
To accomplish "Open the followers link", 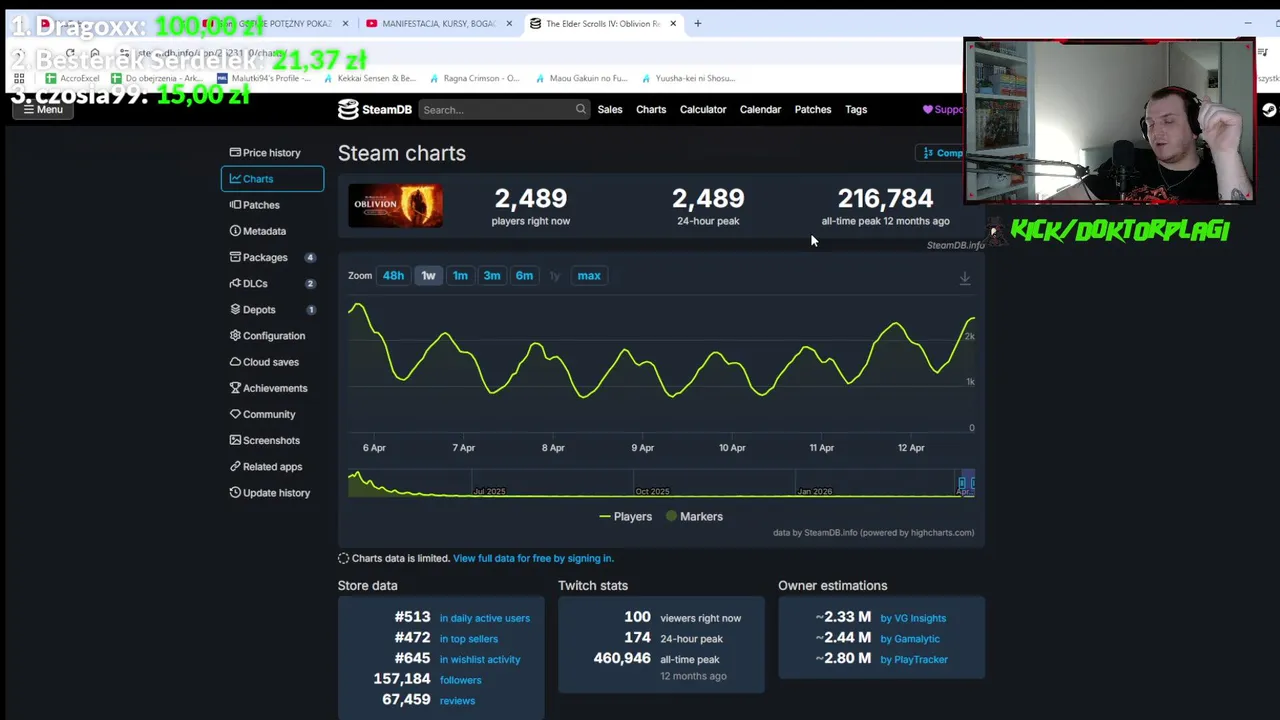I will click(460, 680).
